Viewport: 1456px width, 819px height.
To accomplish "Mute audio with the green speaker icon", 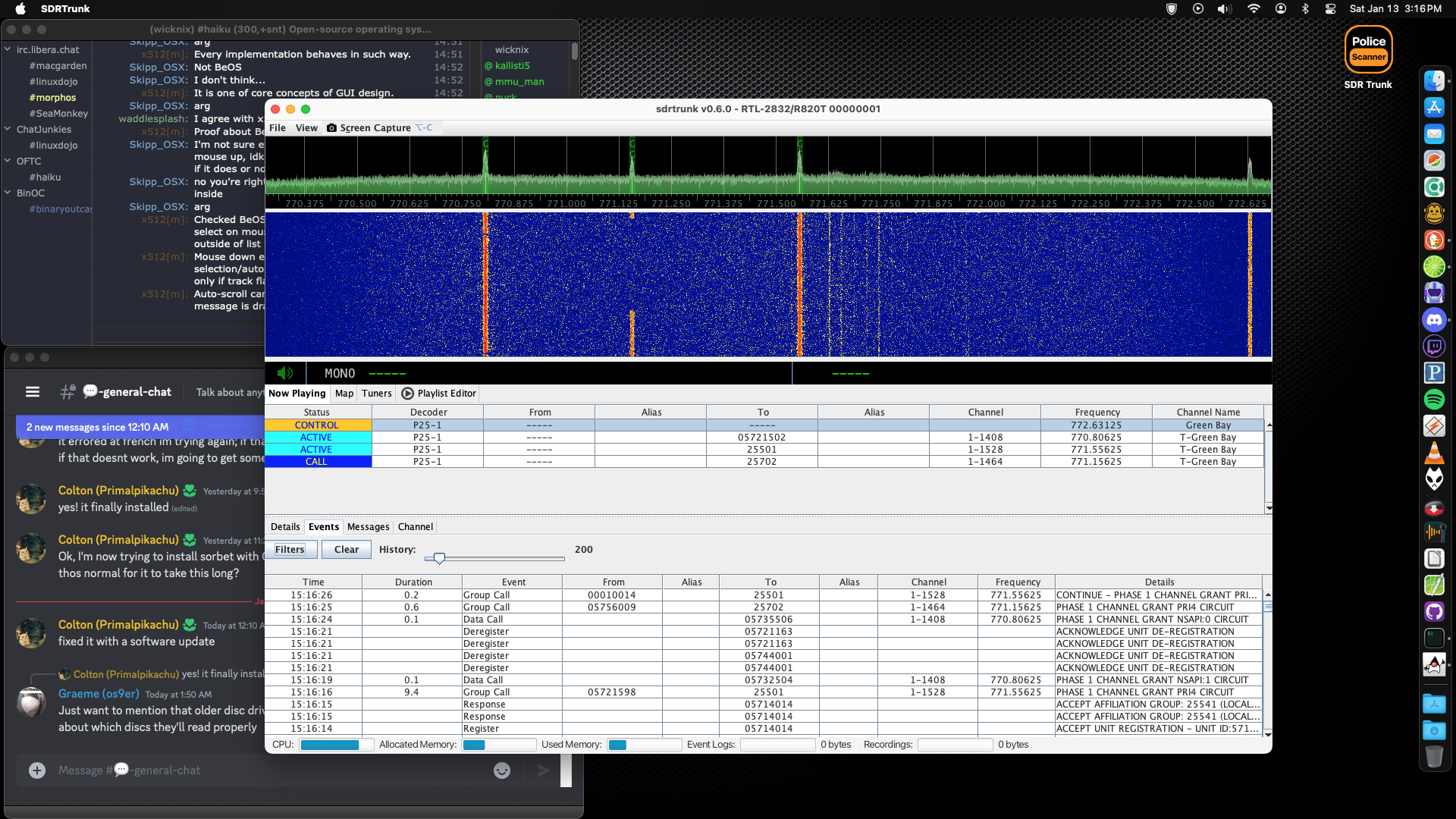I will click(285, 373).
